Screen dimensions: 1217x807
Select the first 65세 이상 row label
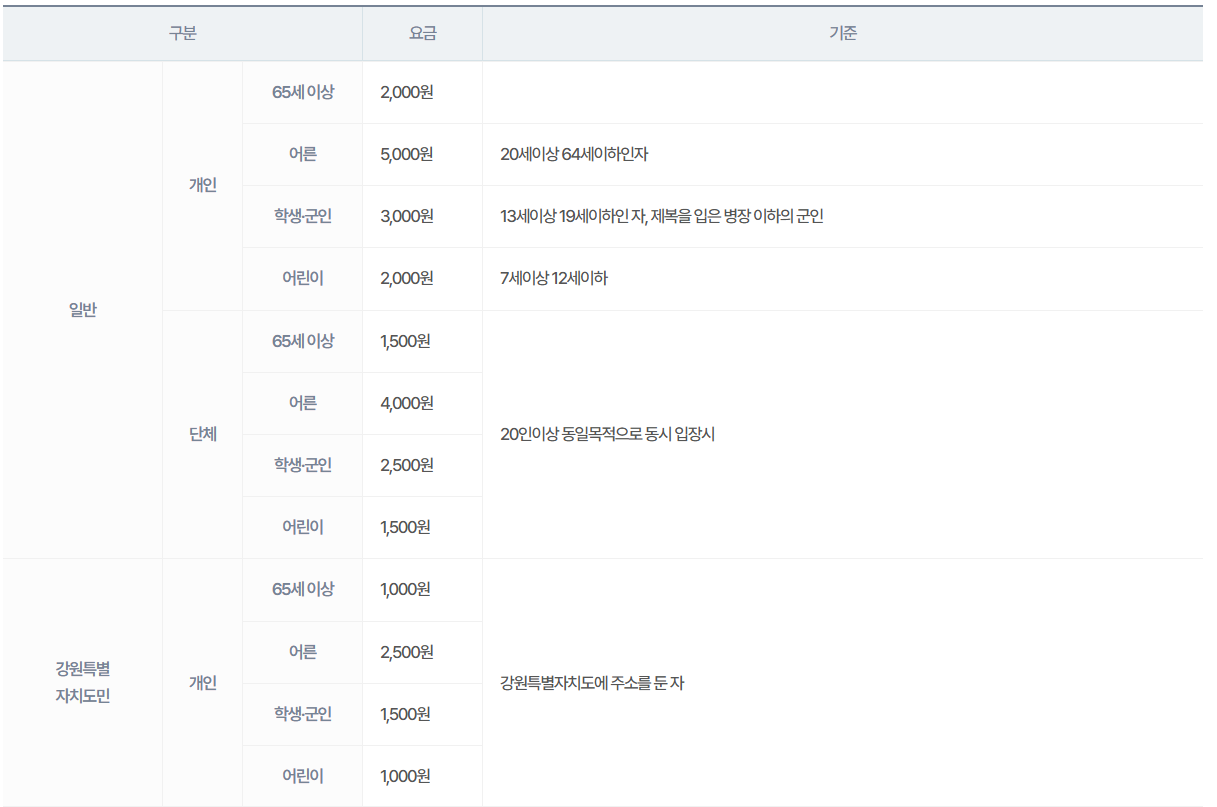300,92
